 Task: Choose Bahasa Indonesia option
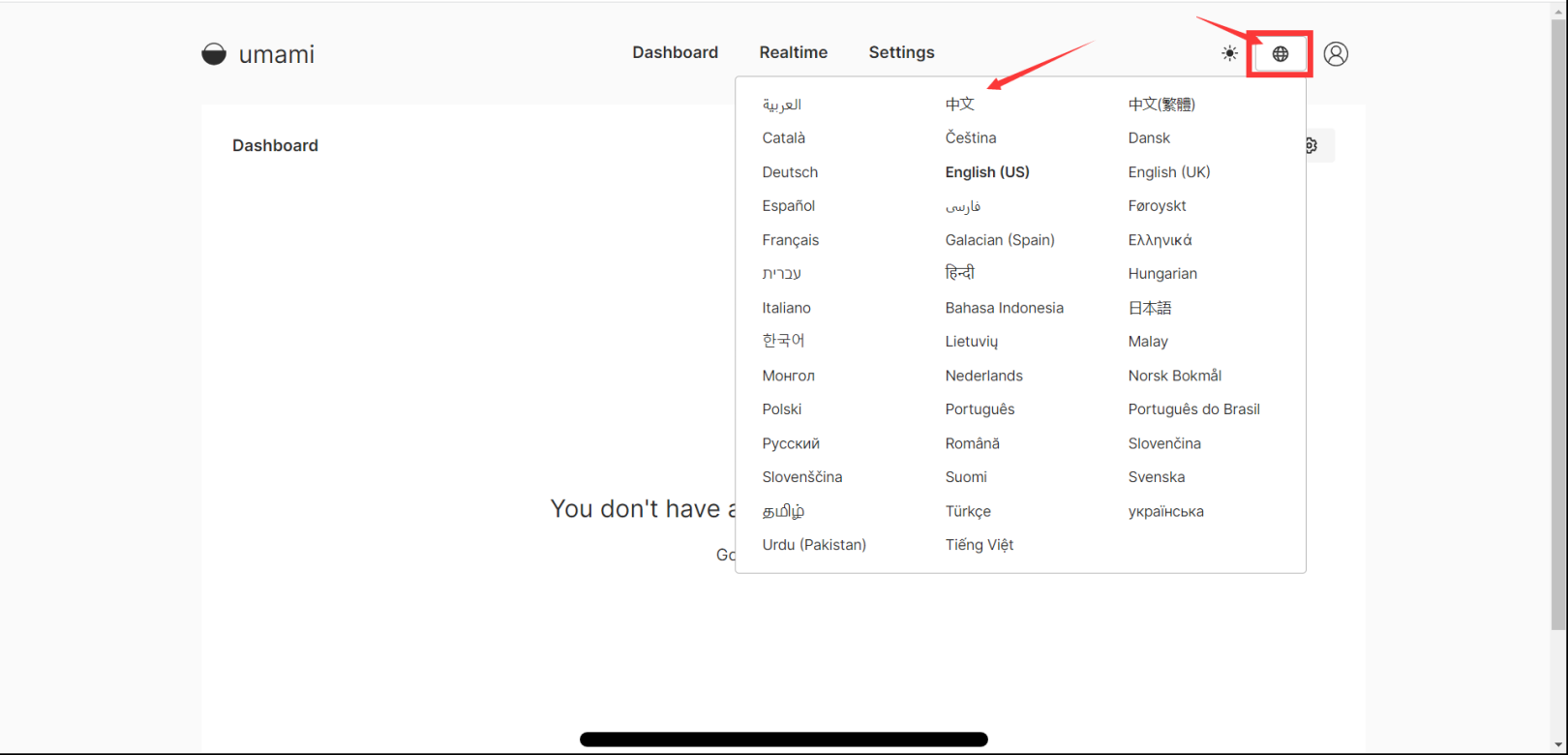click(x=1004, y=308)
